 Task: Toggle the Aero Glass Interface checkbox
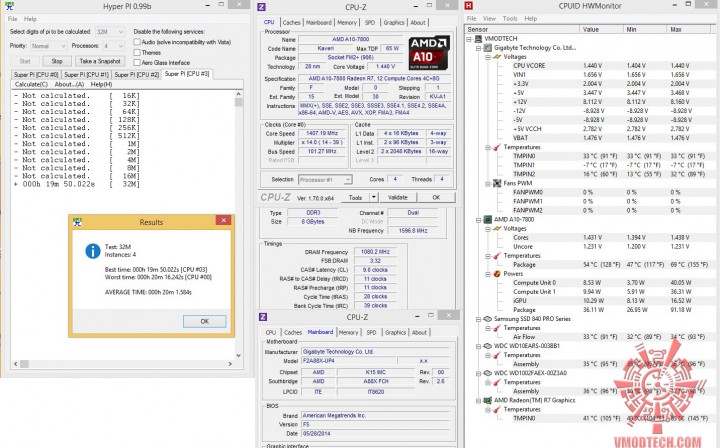point(137,62)
